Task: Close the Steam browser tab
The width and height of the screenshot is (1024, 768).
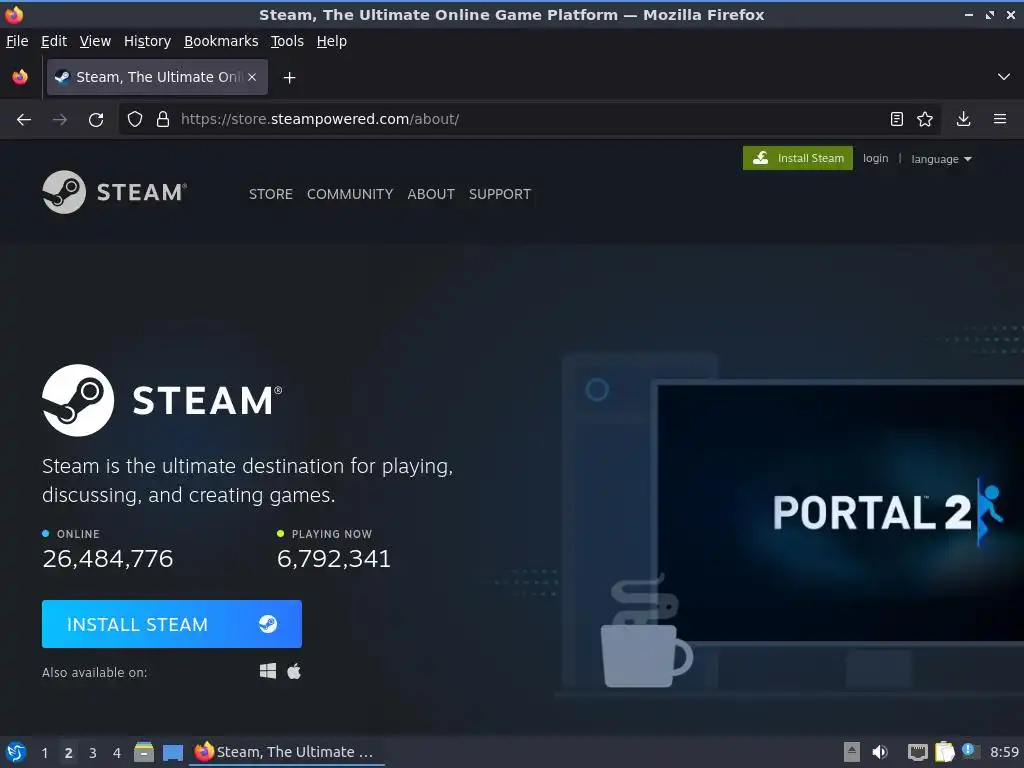Action: click(x=252, y=77)
